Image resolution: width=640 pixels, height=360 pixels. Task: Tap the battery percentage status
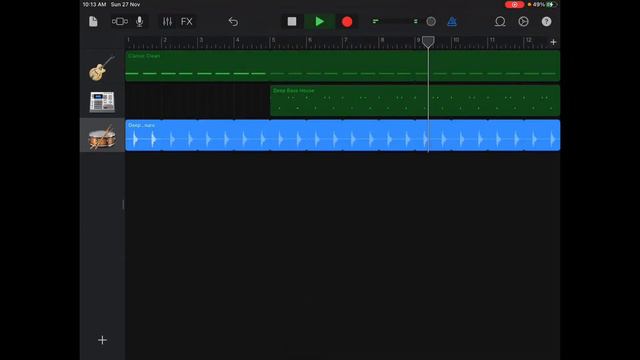pos(539,4)
